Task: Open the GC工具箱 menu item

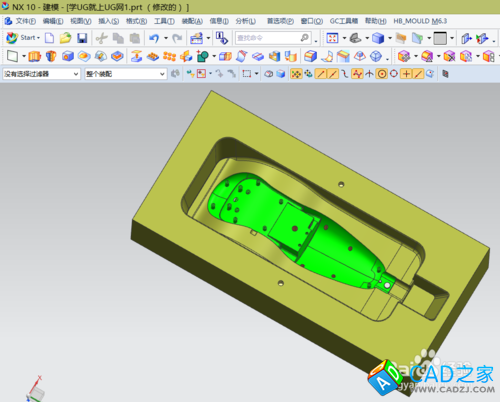Action: 344,21
